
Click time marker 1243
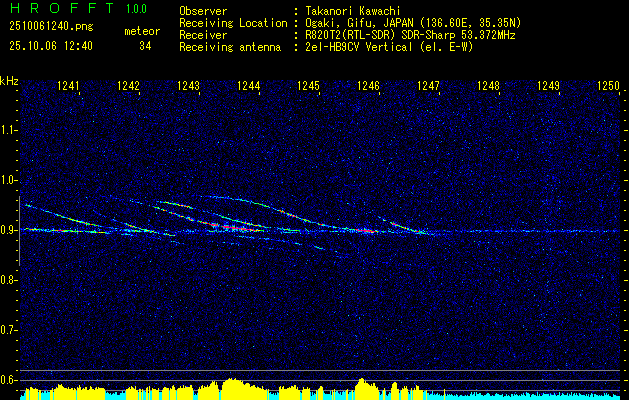(189, 85)
